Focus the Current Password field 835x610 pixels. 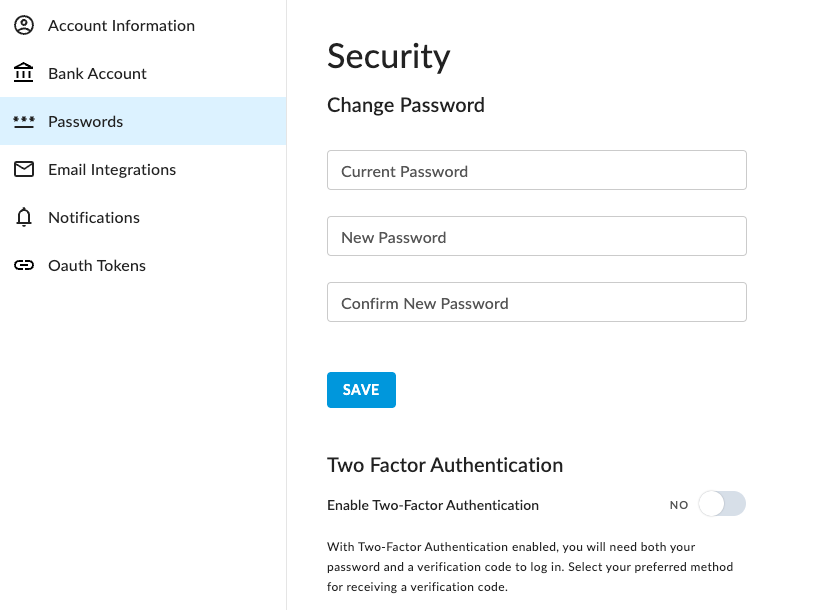(536, 170)
